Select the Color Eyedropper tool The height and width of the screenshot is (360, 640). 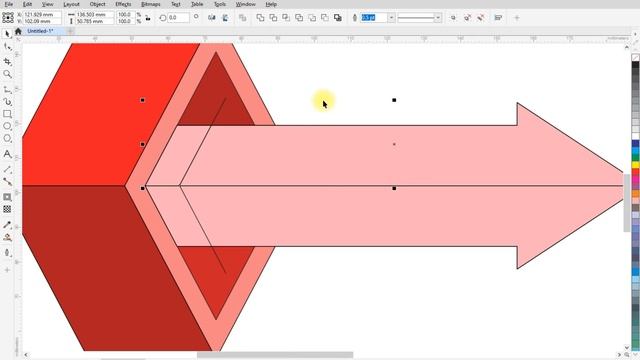click(x=7, y=224)
